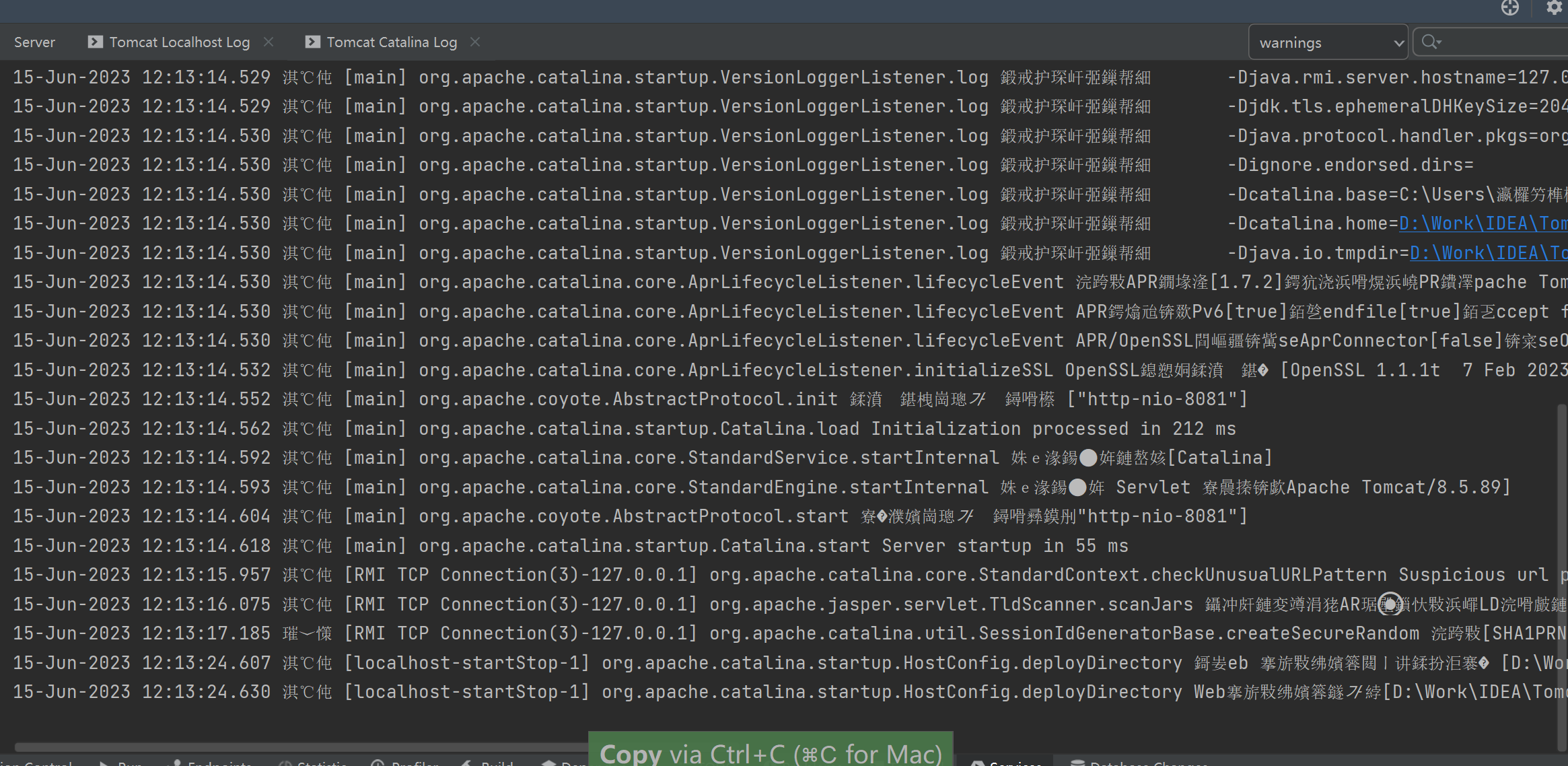
Task: Open the Version Control tool window
Action: (37, 763)
